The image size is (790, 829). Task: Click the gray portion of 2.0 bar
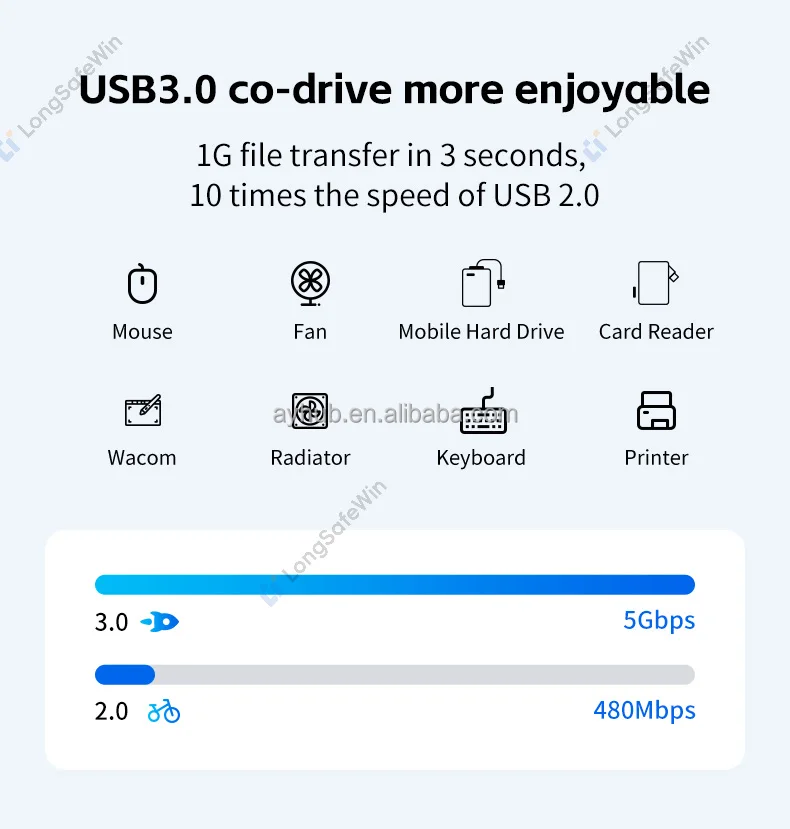point(425,675)
